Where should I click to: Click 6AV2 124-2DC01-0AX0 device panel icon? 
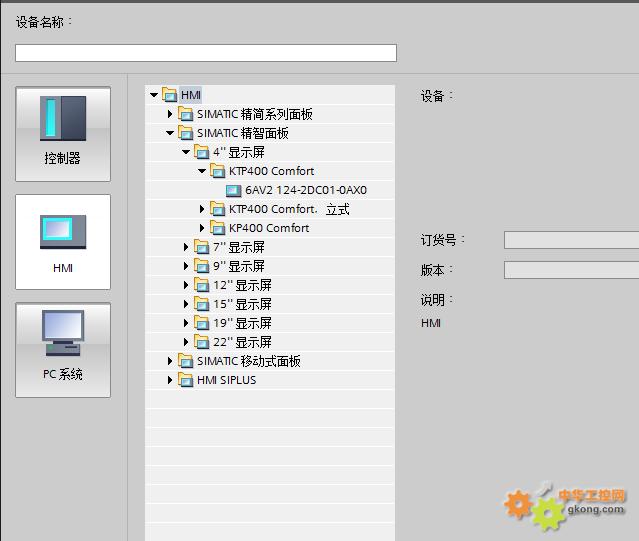point(234,190)
